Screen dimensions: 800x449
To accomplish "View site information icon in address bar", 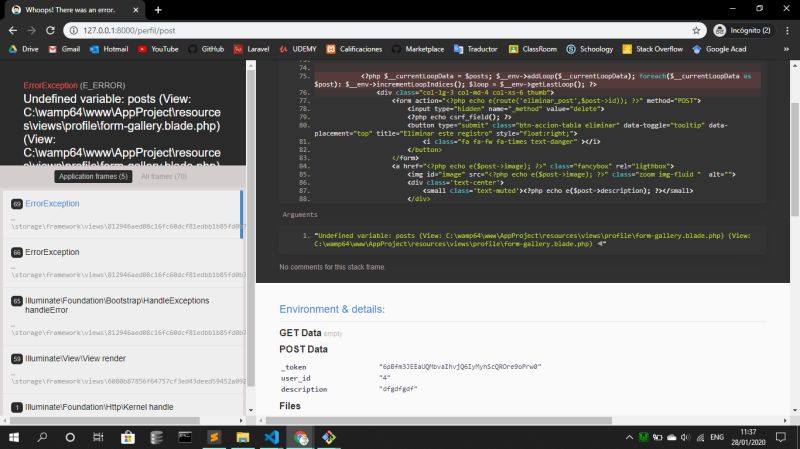I will (x=73, y=31).
